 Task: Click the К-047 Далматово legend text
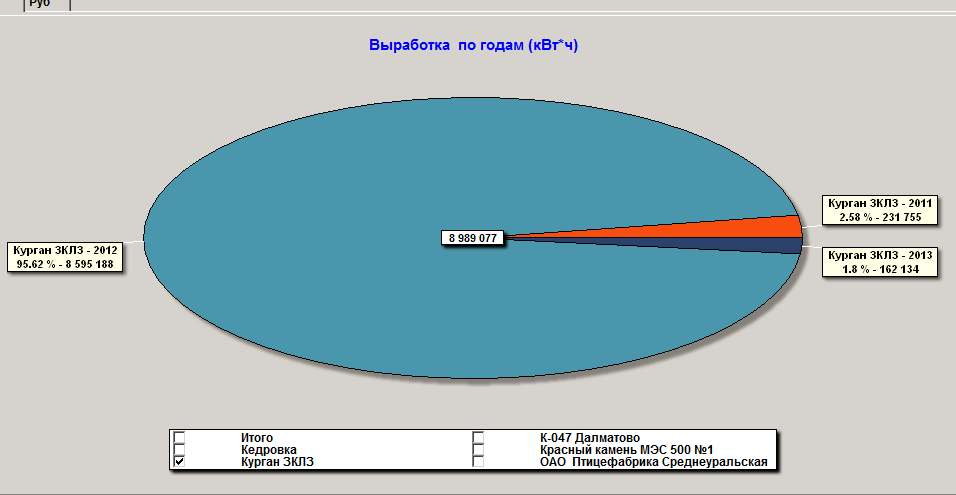(x=582, y=438)
